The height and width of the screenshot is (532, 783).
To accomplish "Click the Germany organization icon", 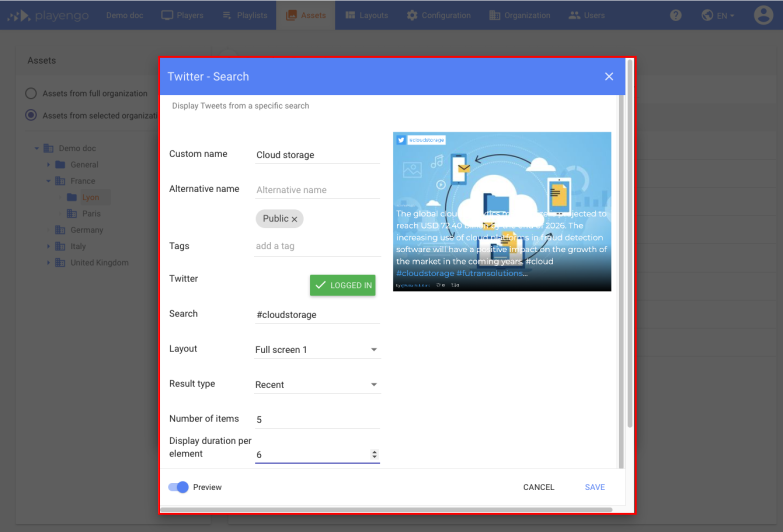I will 60,230.
